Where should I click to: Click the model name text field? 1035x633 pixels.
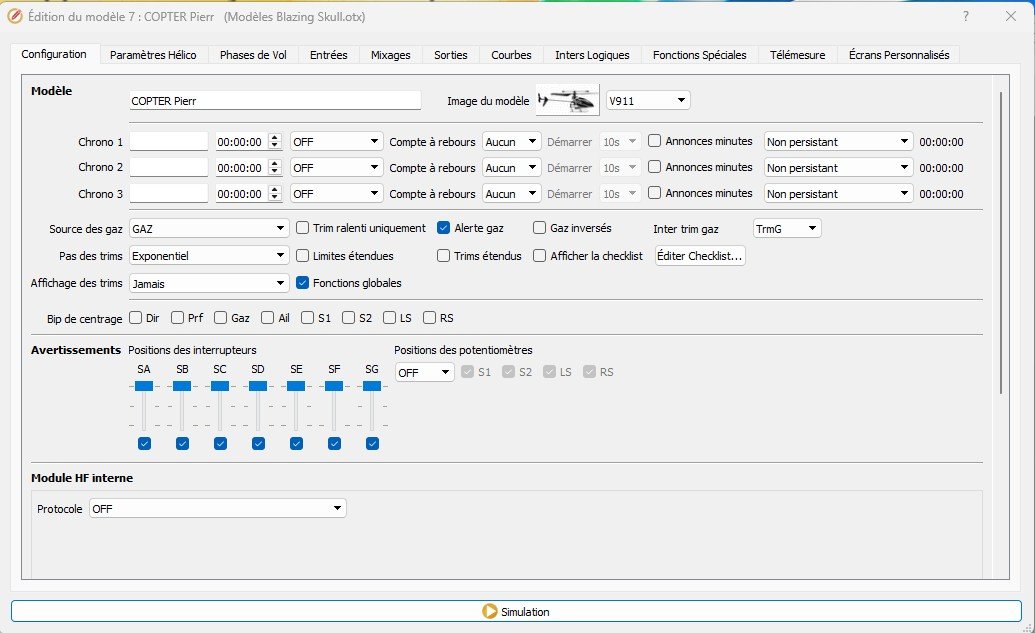275,100
